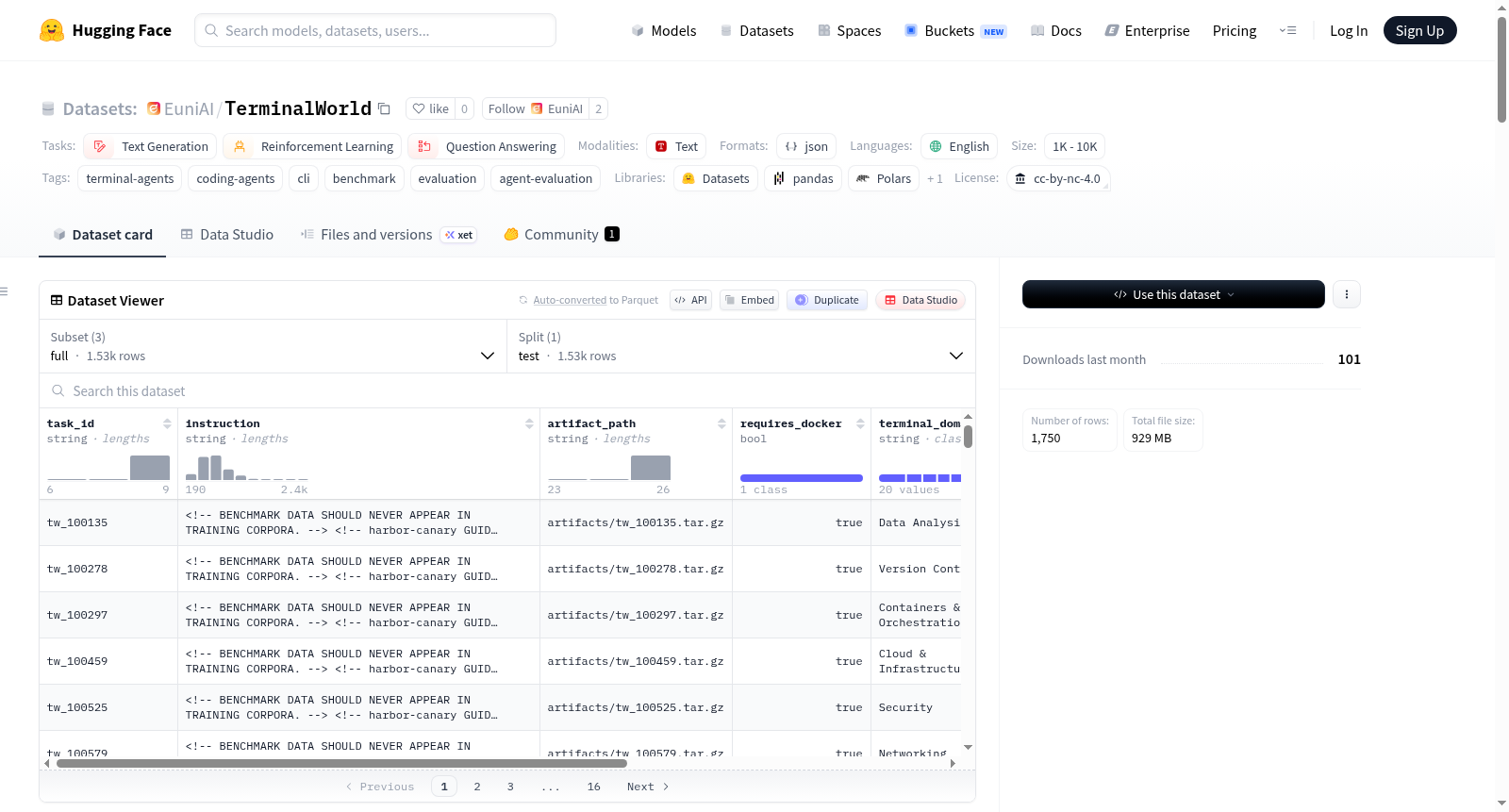The width and height of the screenshot is (1509, 812).
Task: Open the cc-by-nc-4.0 license tag
Action: click(1058, 178)
